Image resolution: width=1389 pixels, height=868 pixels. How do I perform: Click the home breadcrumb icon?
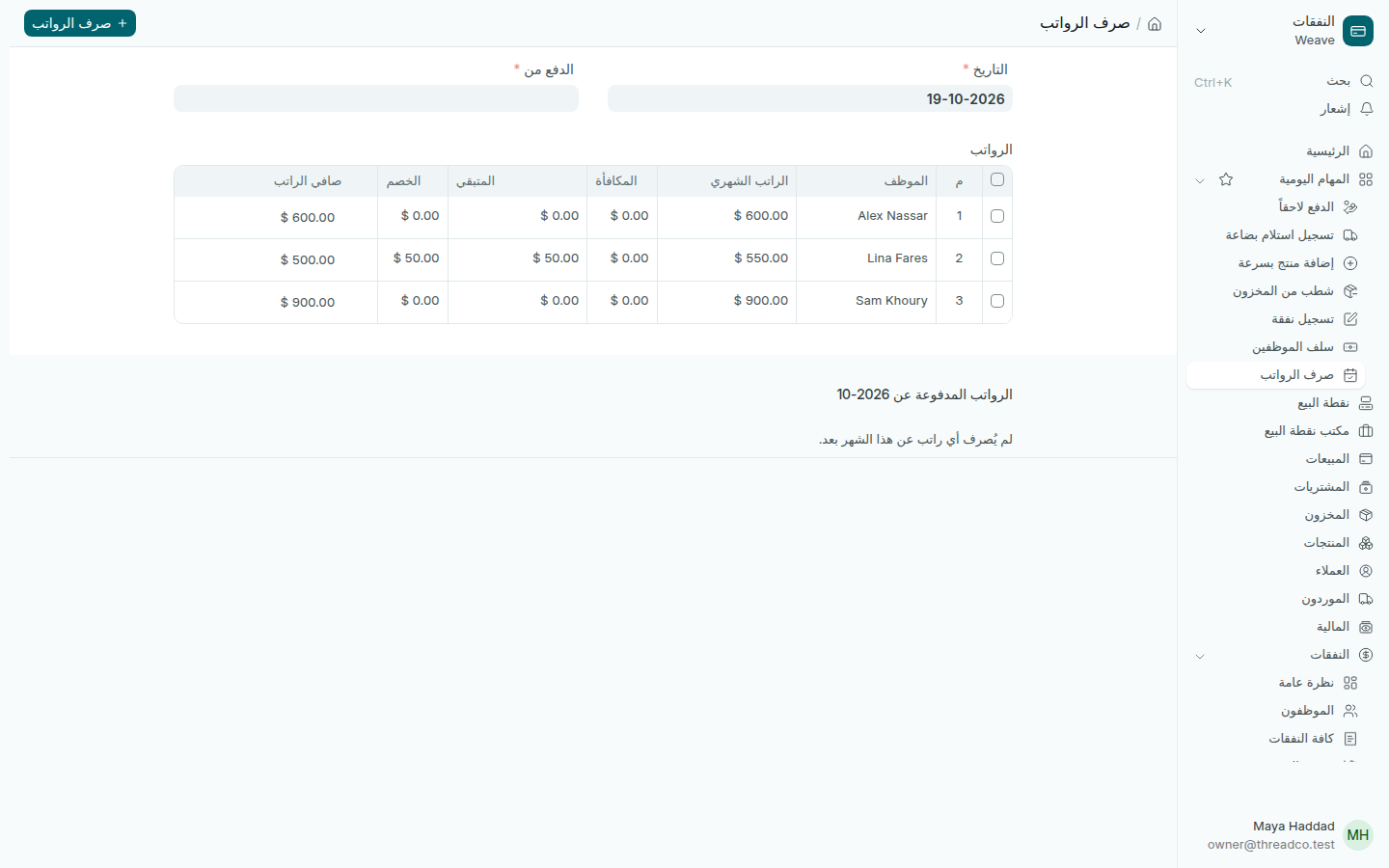(x=1155, y=24)
